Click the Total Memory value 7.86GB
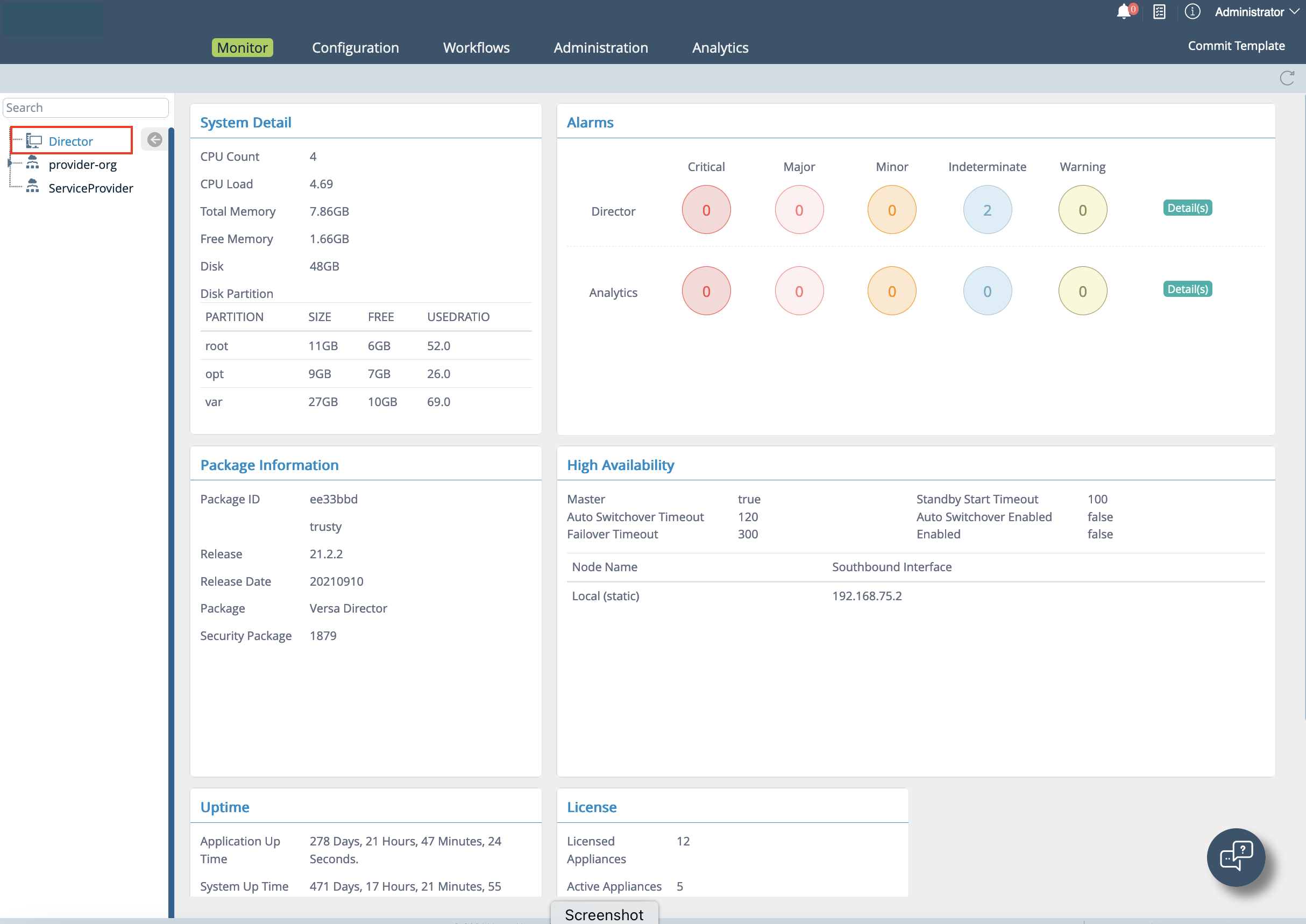The image size is (1306, 924). tap(329, 212)
